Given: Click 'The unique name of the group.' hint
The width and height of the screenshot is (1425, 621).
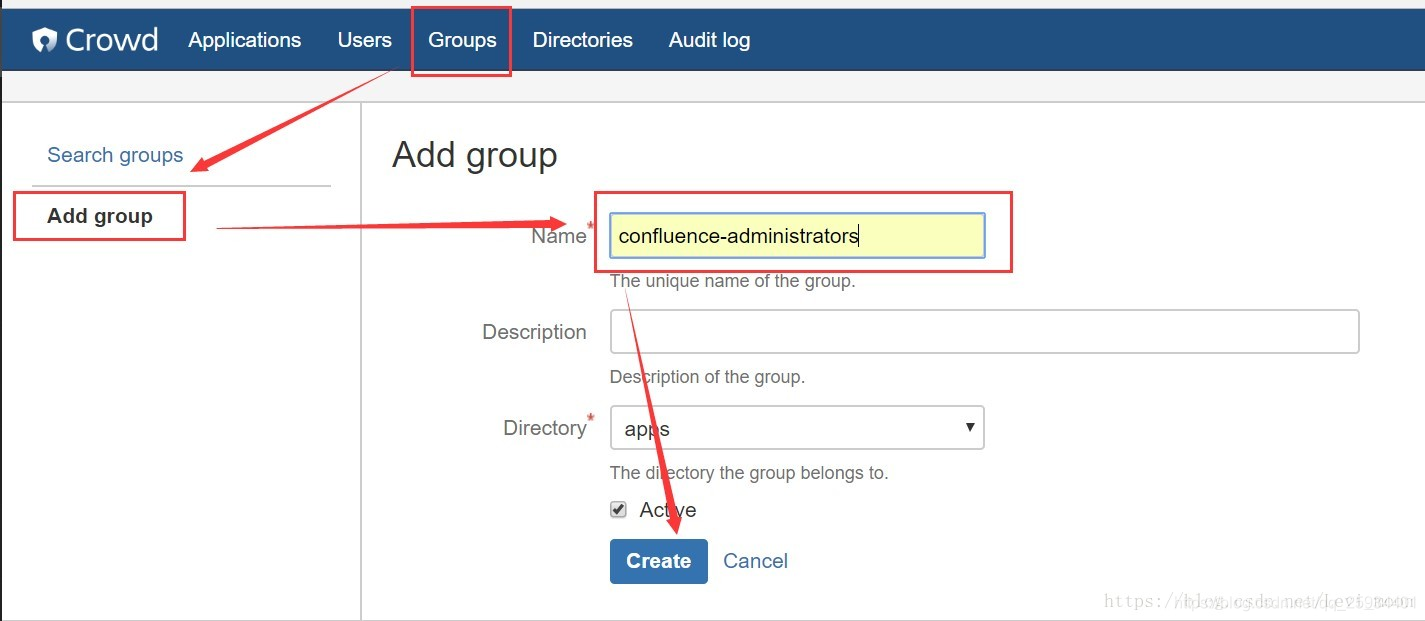Looking at the screenshot, I should pos(732,281).
